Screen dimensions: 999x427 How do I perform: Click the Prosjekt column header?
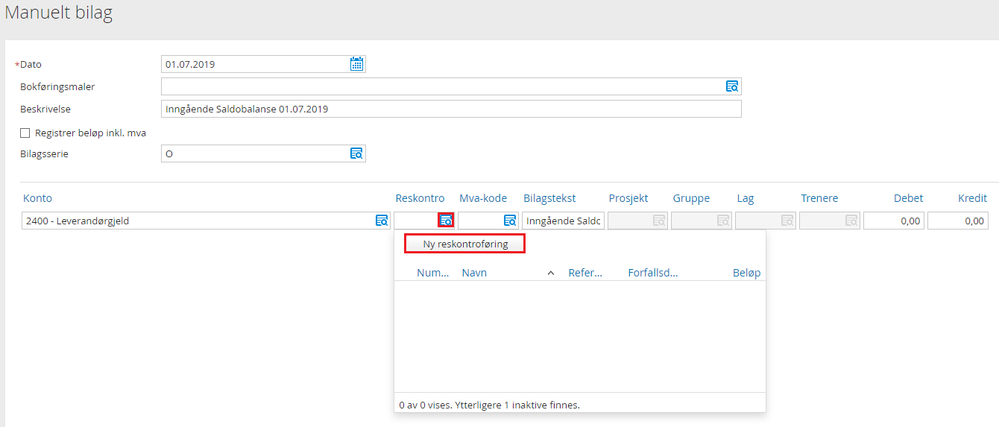coord(628,198)
